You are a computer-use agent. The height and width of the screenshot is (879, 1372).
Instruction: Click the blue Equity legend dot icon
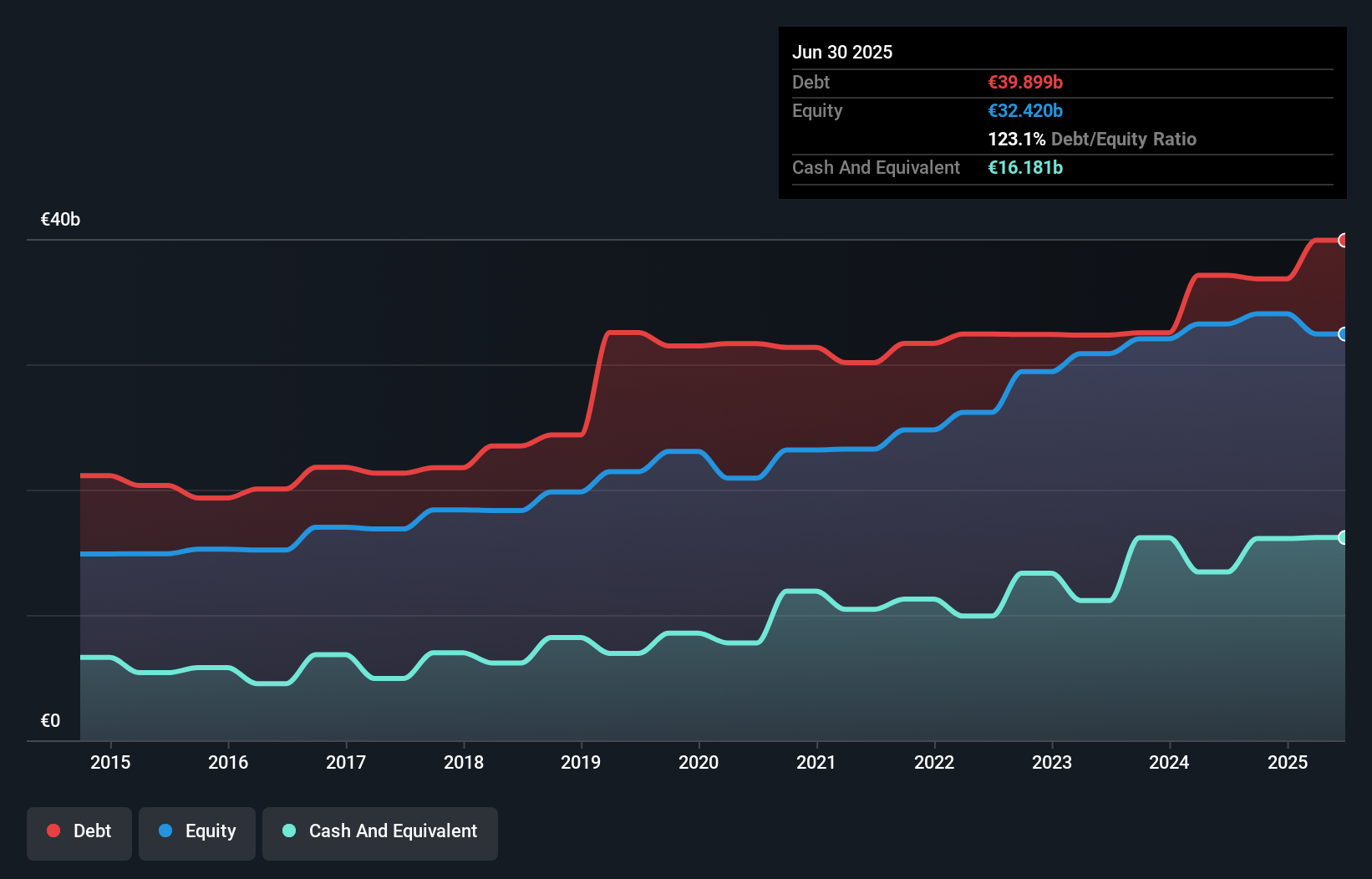165,831
